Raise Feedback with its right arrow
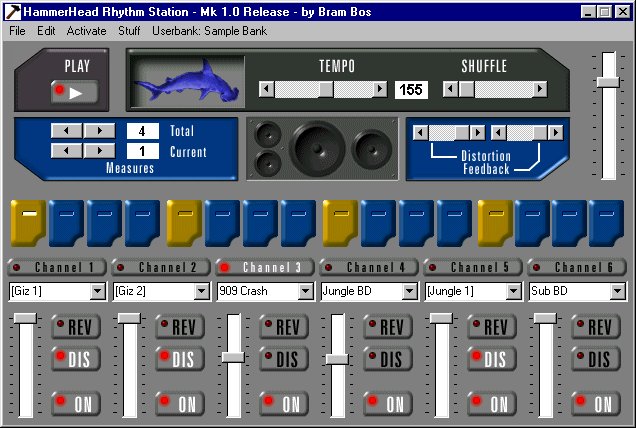This screenshot has width=636, height=428. [x=555, y=133]
